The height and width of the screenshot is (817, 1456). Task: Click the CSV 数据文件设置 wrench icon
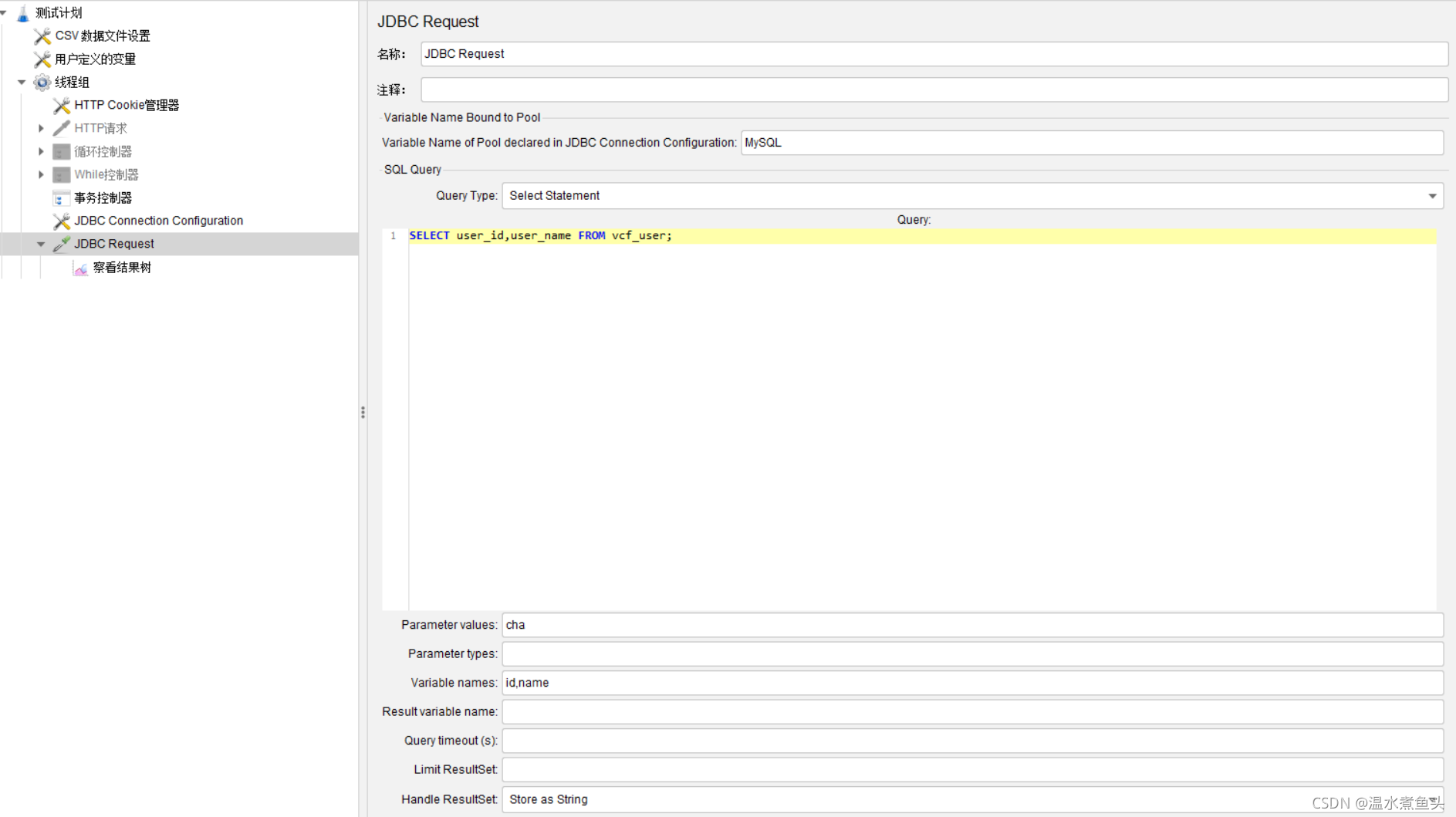point(42,36)
